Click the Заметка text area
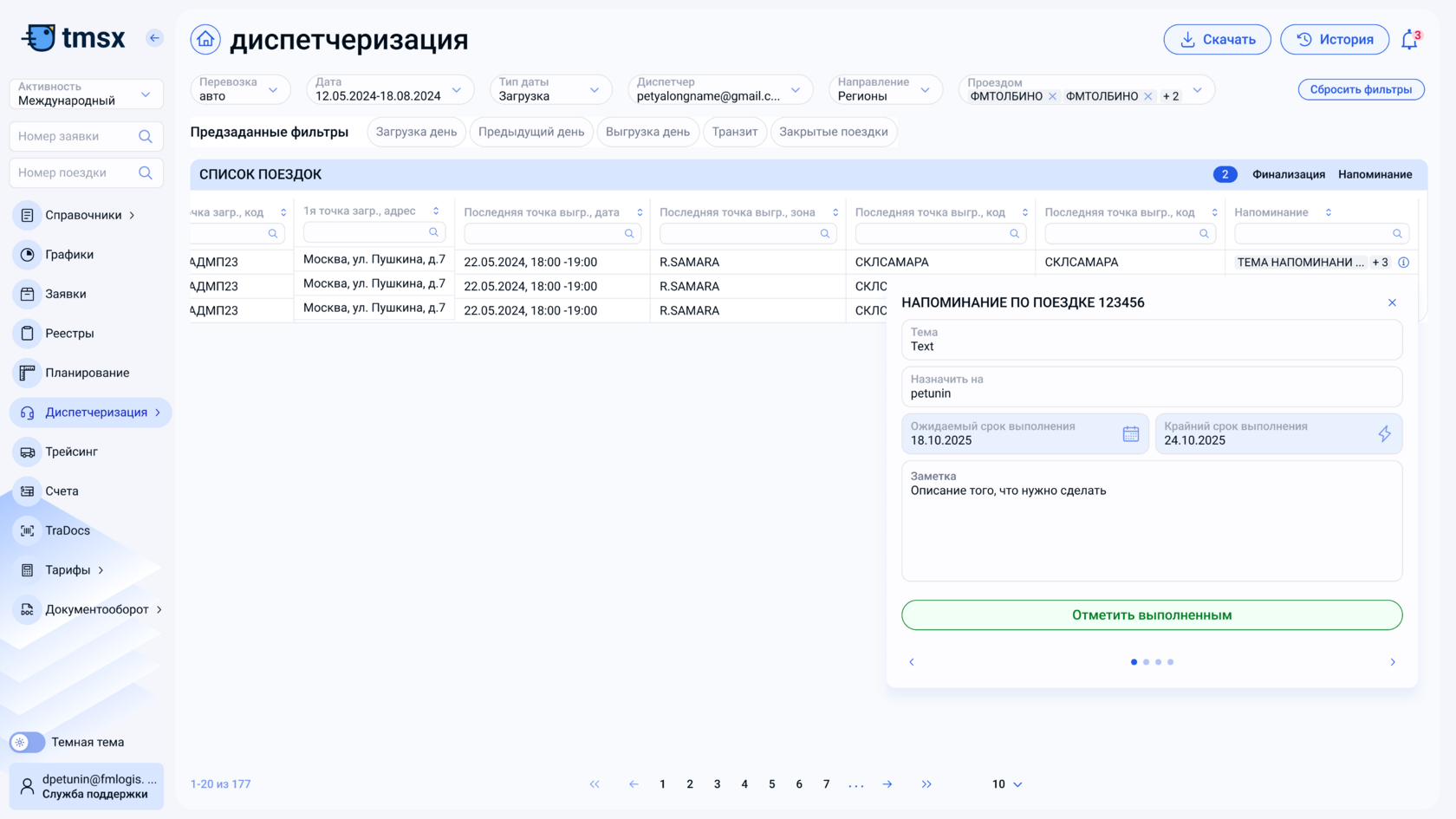The image size is (1456, 819). point(1152,521)
